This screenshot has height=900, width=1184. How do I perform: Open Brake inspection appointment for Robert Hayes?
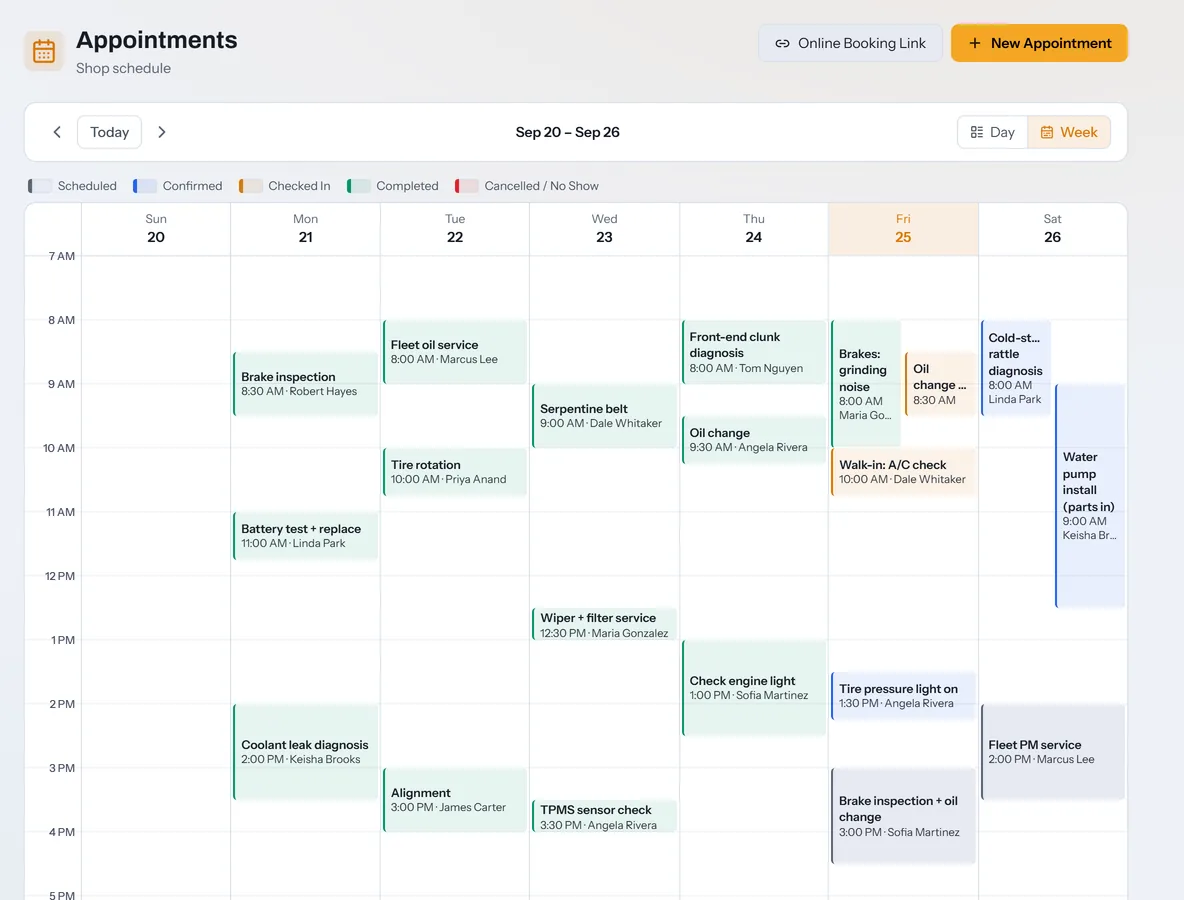[x=305, y=384]
